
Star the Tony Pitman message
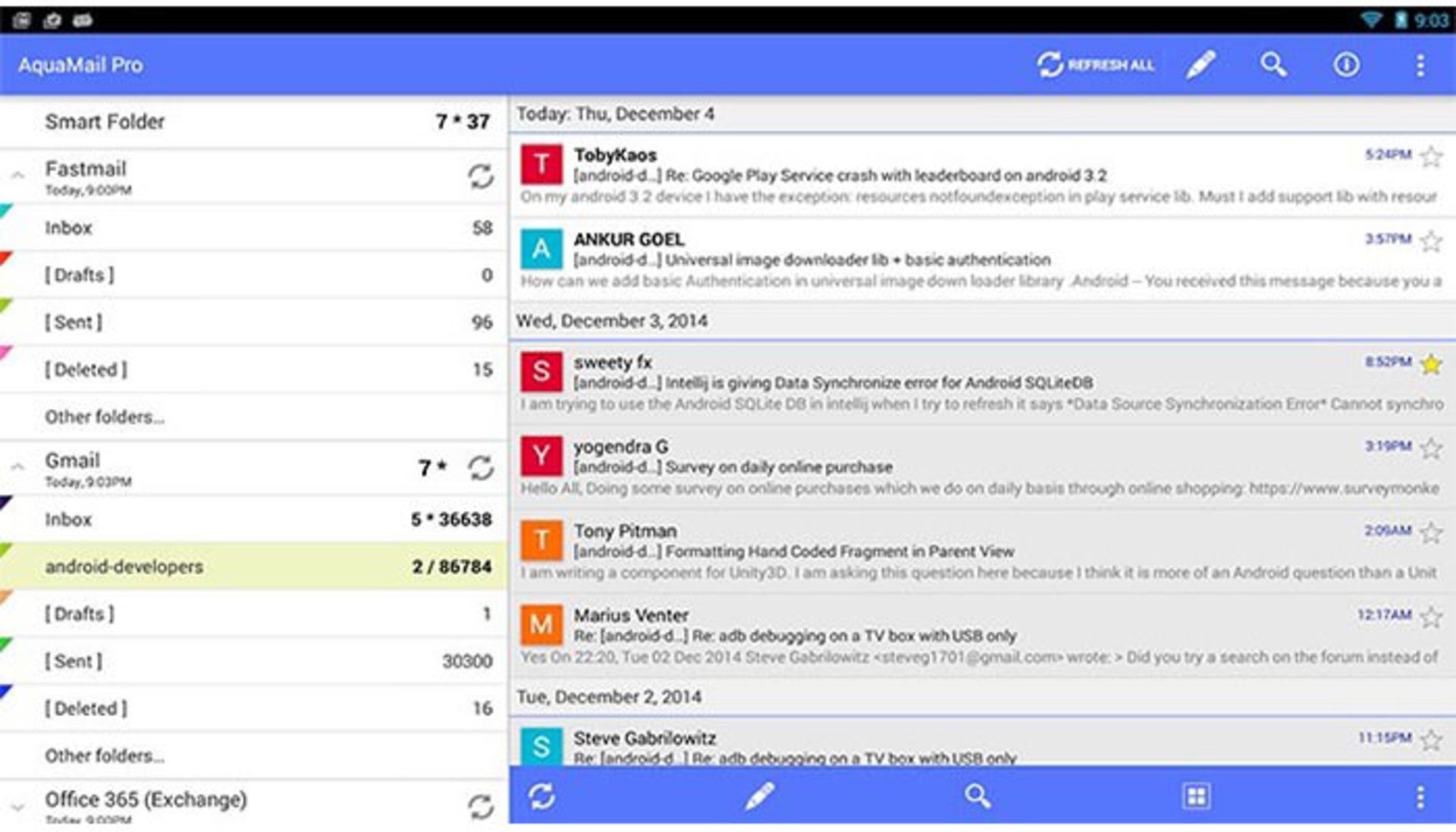pyautogui.click(x=1431, y=532)
